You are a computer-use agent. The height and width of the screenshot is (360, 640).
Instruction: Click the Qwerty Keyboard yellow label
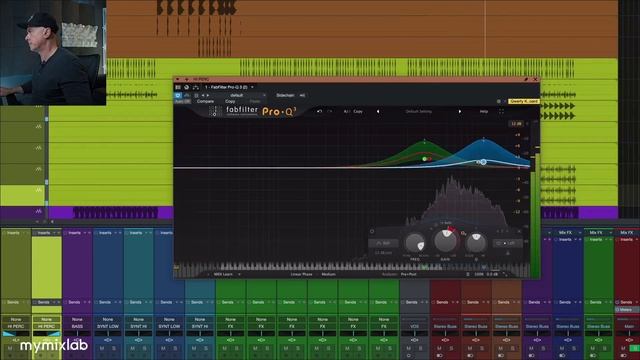click(x=524, y=101)
